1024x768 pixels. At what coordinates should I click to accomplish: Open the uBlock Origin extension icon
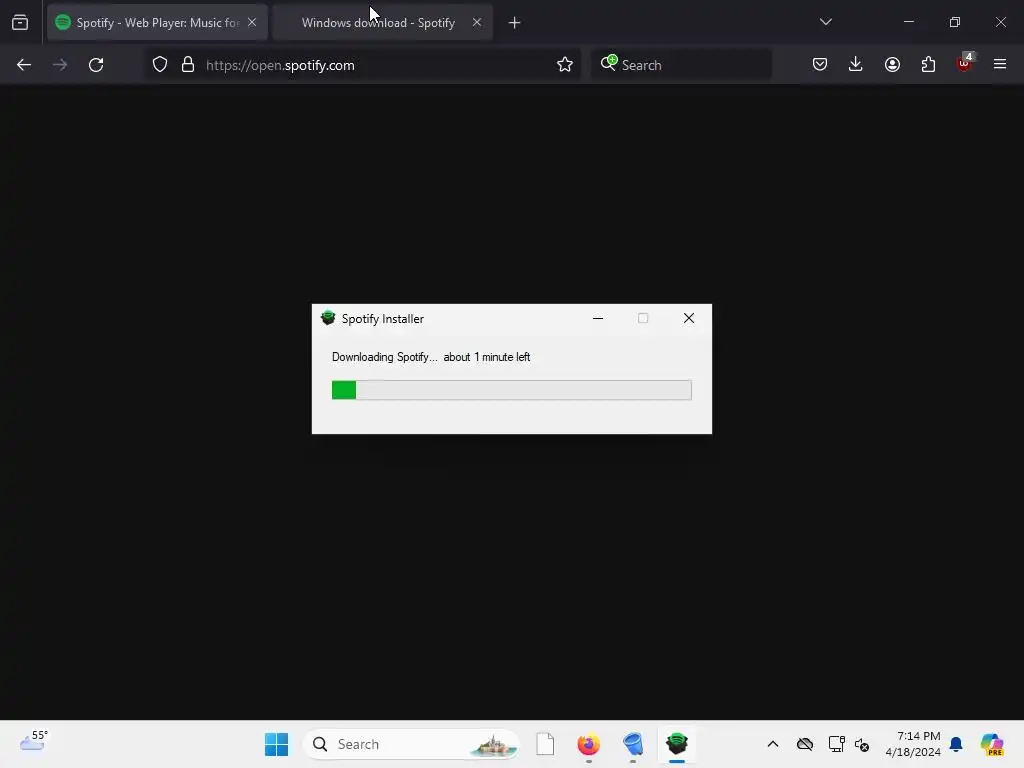(x=965, y=63)
